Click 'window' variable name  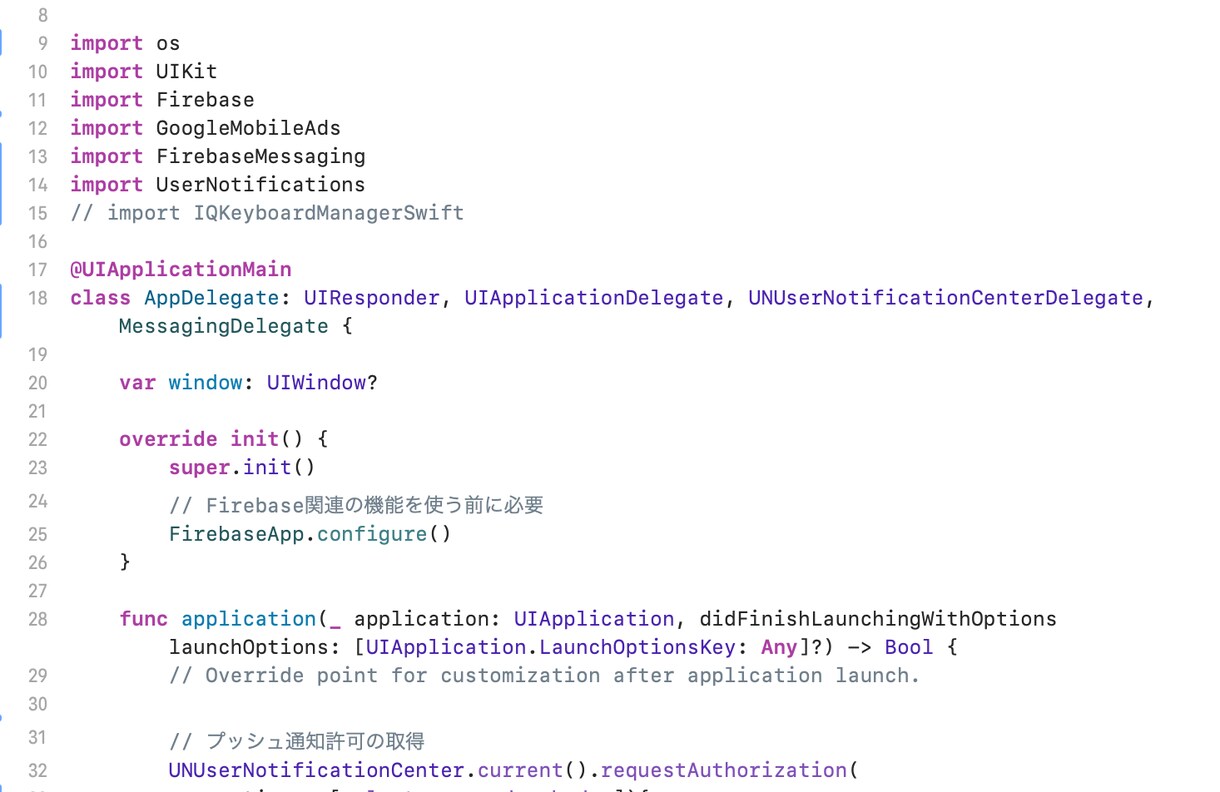(205, 382)
